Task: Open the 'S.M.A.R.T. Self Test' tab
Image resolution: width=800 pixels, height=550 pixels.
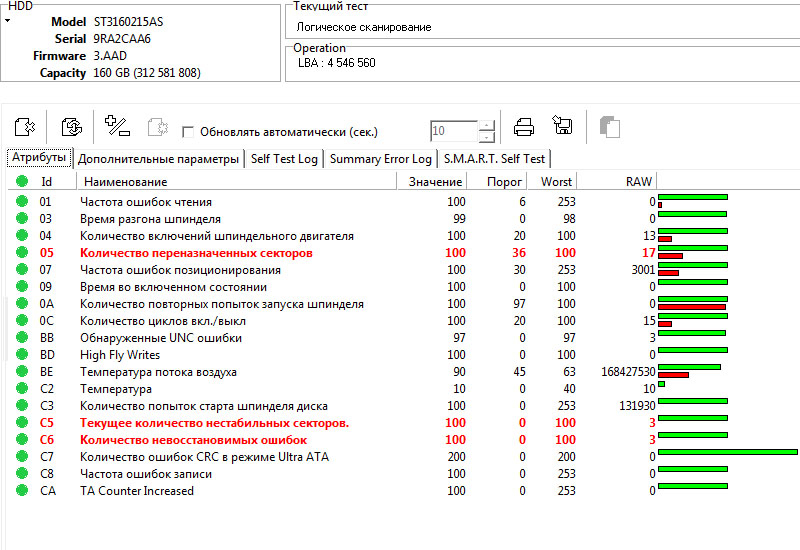Action: 494,159
